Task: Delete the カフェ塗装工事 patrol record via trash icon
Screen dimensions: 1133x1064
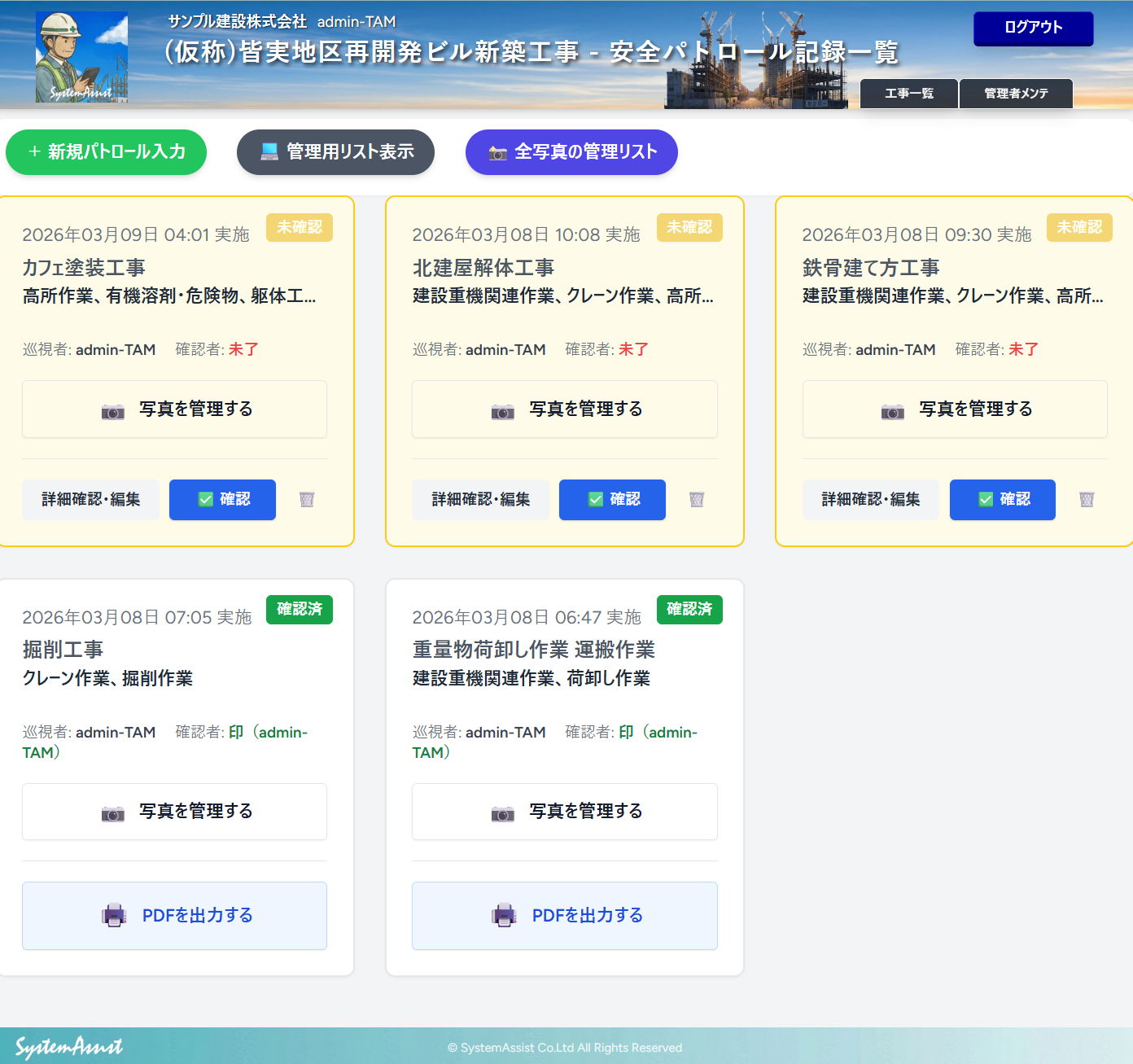Action: pyautogui.click(x=307, y=500)
